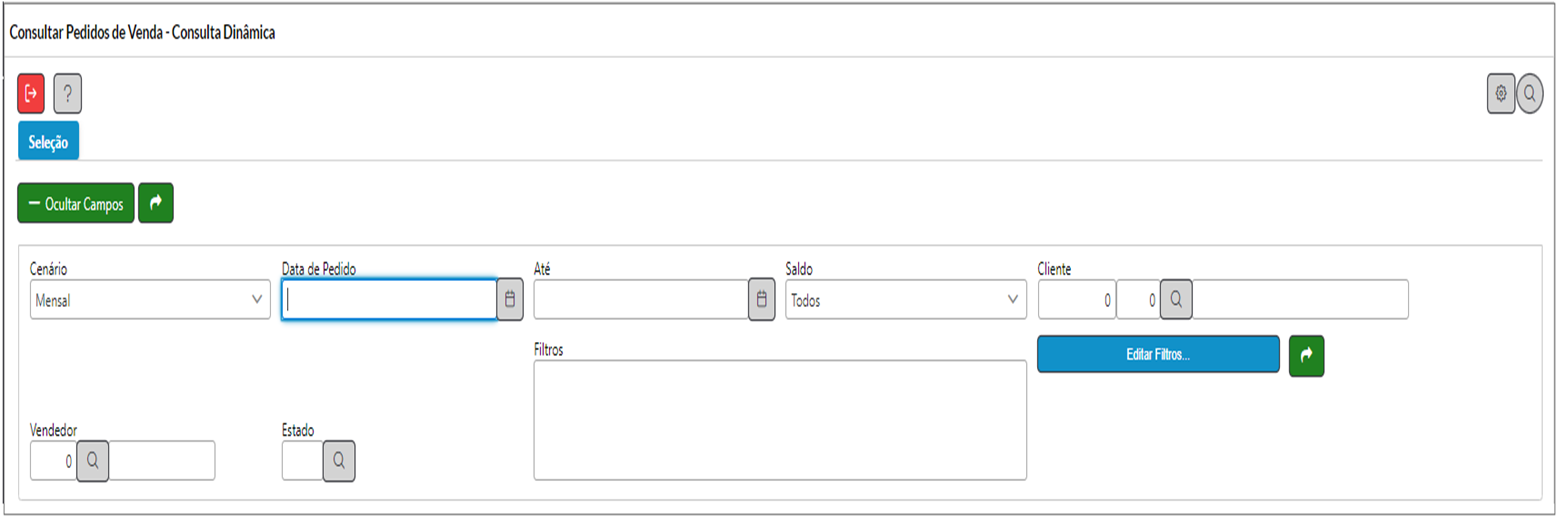Viewport: 1559px width, 518px height.
Task: Click into the Até date field
Action: [x=641, y=299]
